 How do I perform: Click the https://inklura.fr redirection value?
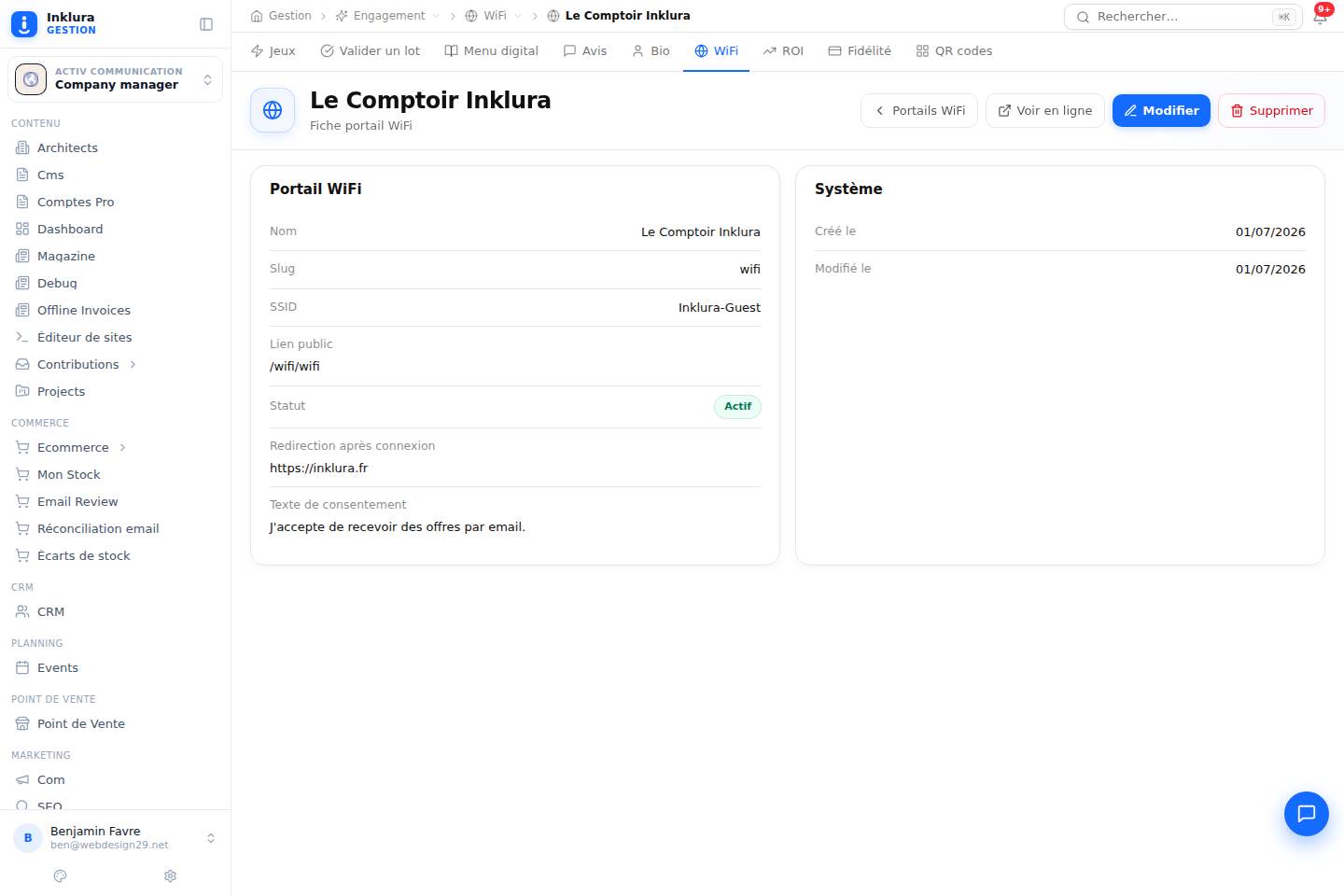click(319, 469)
